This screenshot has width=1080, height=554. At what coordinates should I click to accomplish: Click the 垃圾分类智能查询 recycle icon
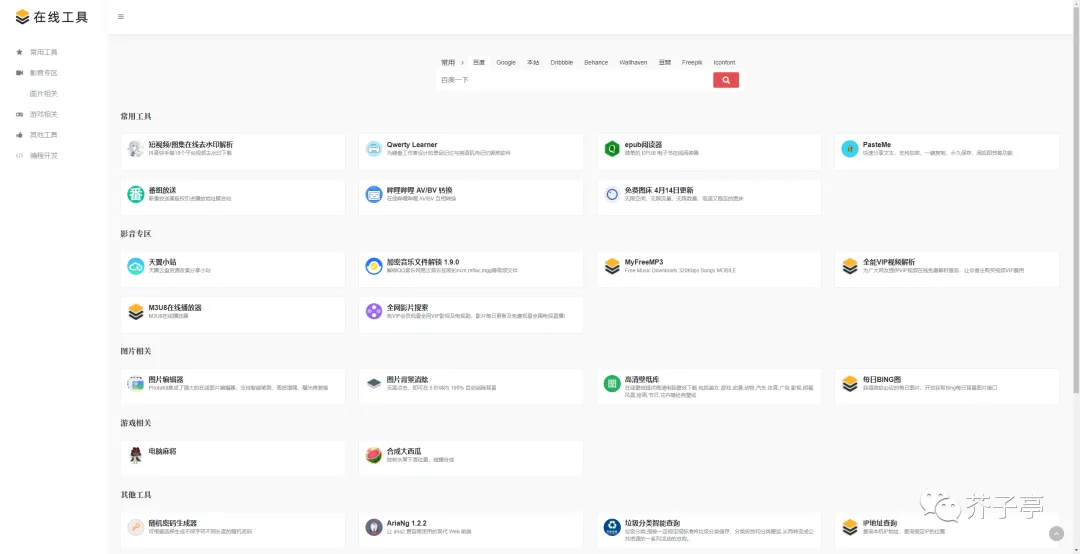coord(612,527)
